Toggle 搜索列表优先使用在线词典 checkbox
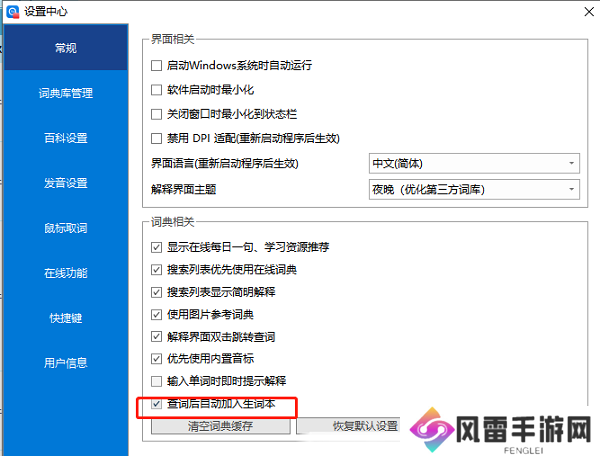 pos(156,270)
